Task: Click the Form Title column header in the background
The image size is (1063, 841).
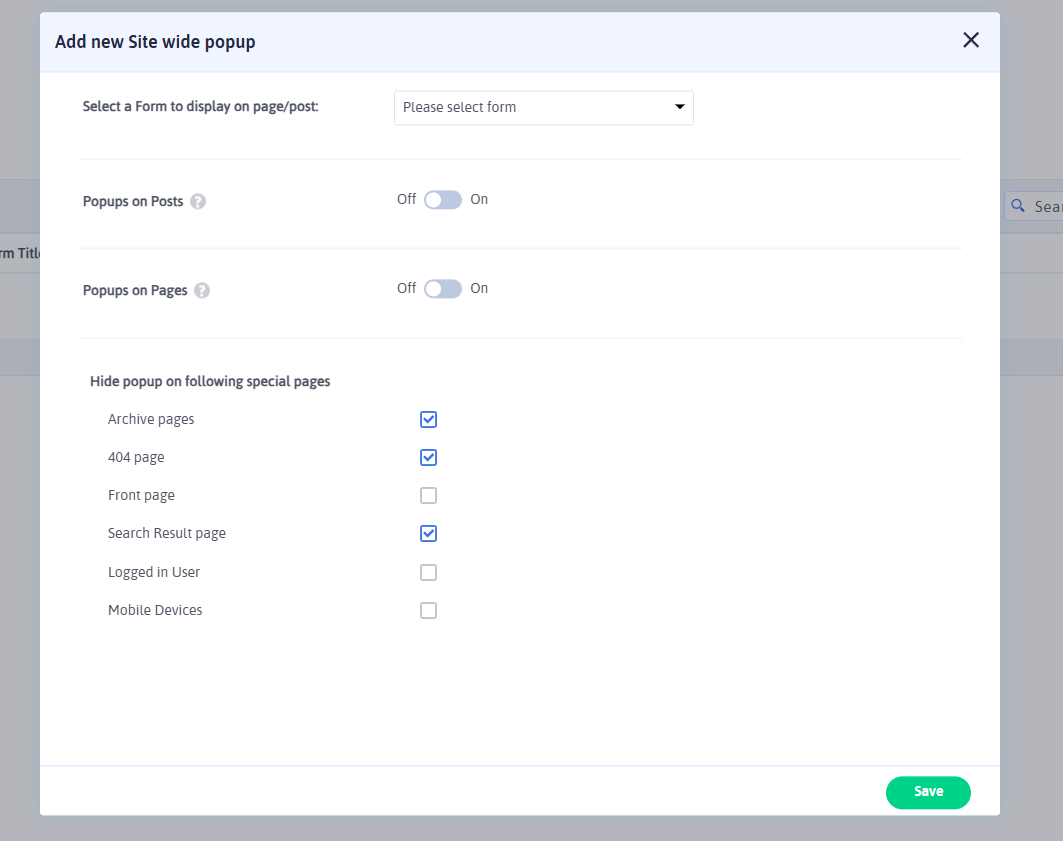Action: 20,254
